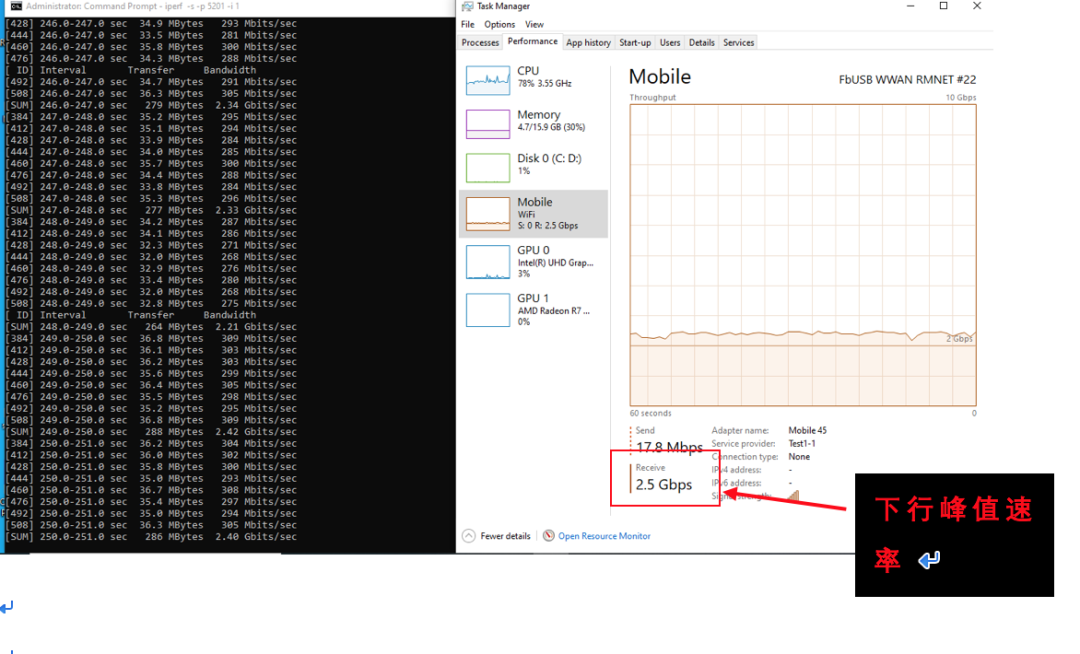Select the Memory performance graph thumbnail
Screen dimensions: 1080x654
click(x=488, y=124)
